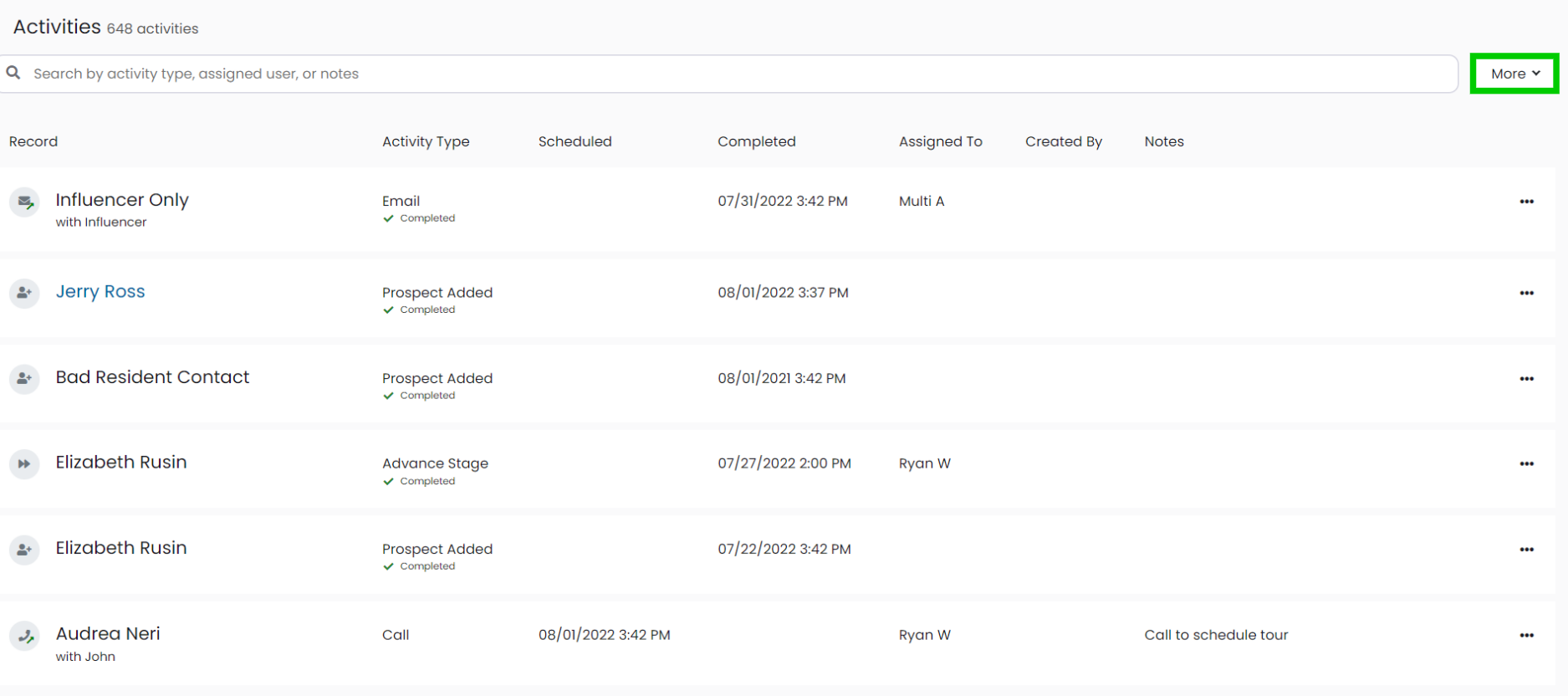Click completed date 08/01/2021 3:42 PM
This screenshot has height=696, width=1568.
782,378
